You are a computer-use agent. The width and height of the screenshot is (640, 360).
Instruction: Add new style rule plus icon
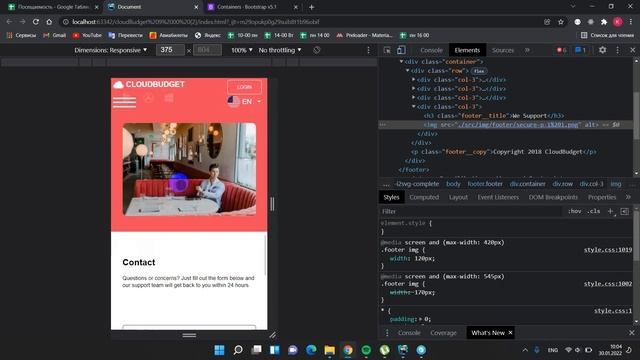pyautogui.click(x=610, y=211)
